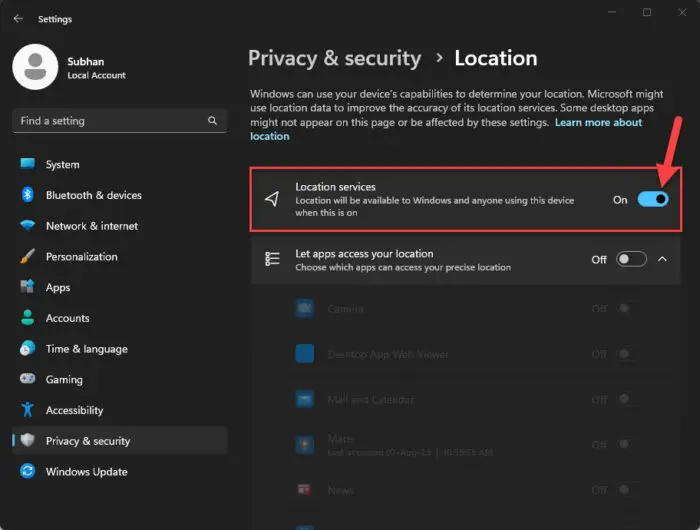Click the System monitor icon
This screenshot has height=530, width=700.
pyautogui.click(x=27, y=164)
